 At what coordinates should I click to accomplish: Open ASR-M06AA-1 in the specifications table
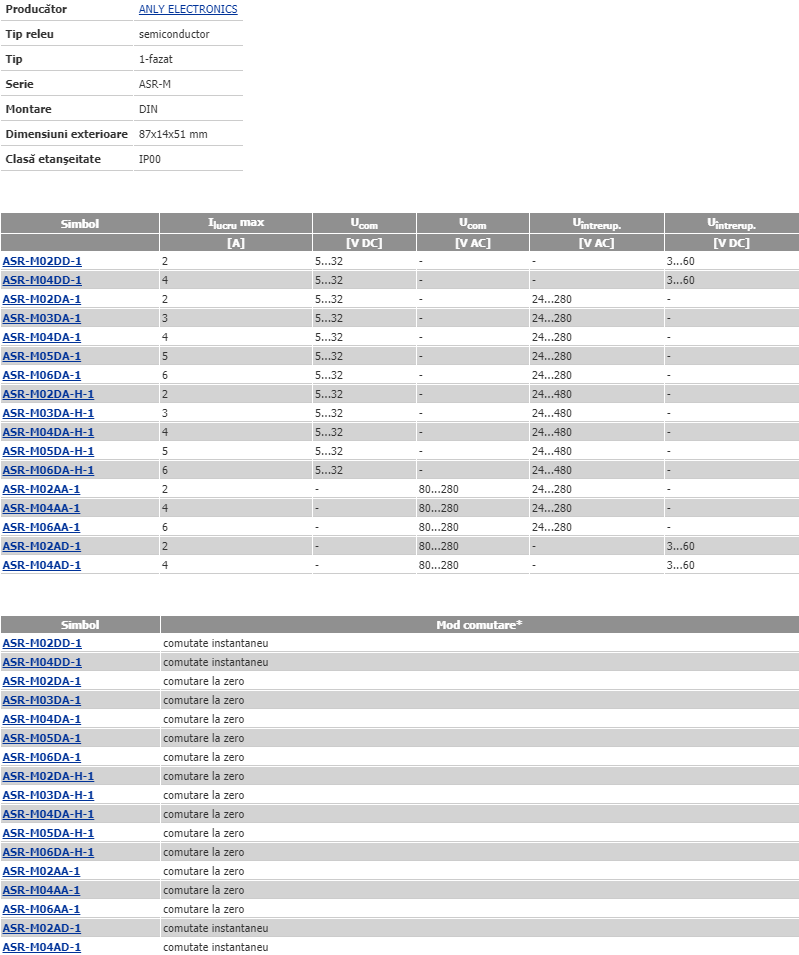pos(41,527)
